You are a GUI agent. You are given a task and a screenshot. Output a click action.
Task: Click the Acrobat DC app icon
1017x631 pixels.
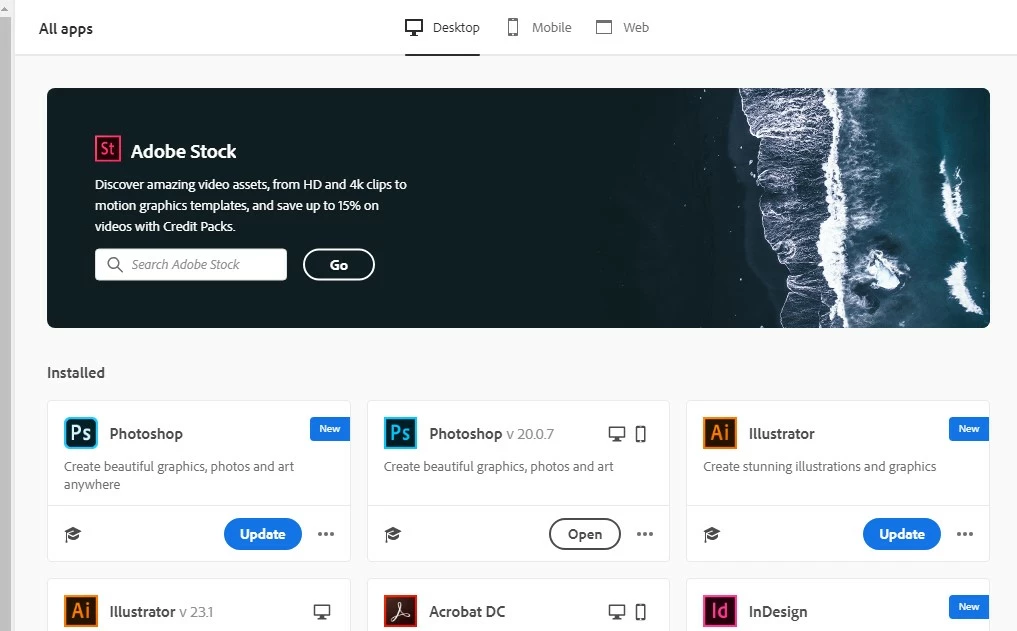point(400,611)
